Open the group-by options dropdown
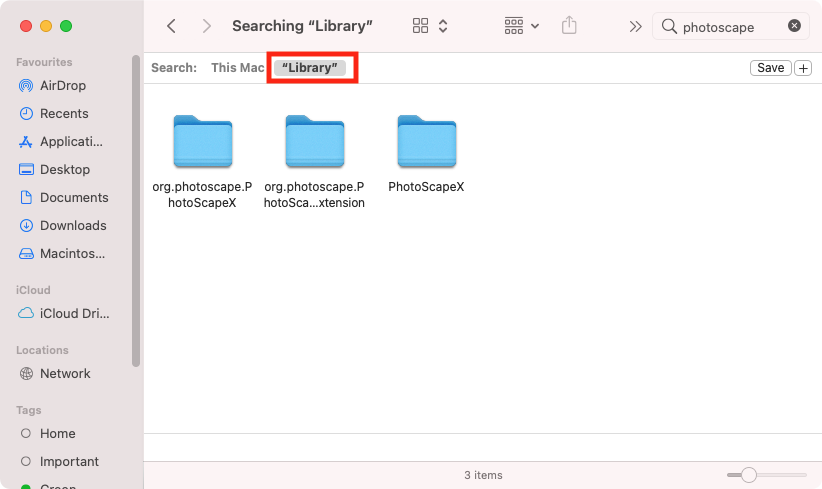 pos(522,26)
